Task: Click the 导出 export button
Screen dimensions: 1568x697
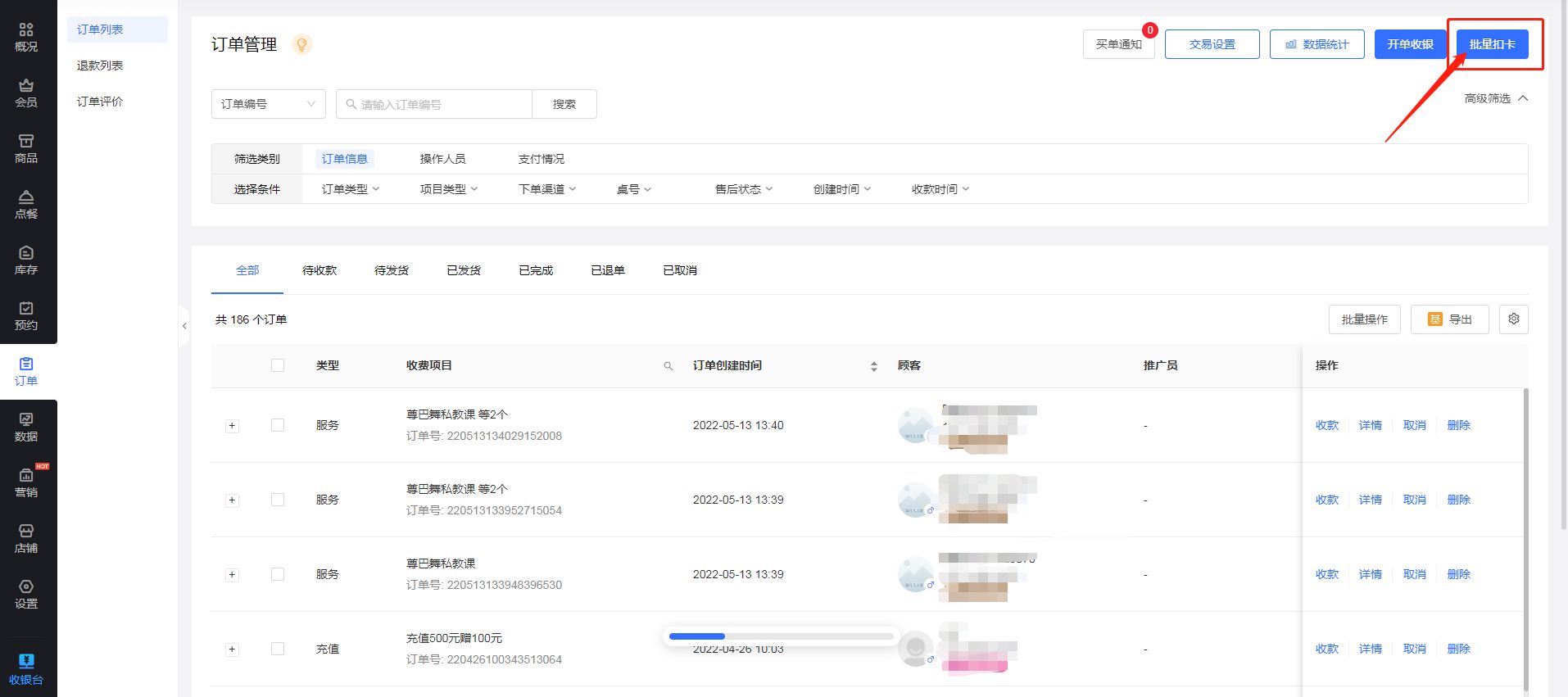Action: [x=1450, y=319]
